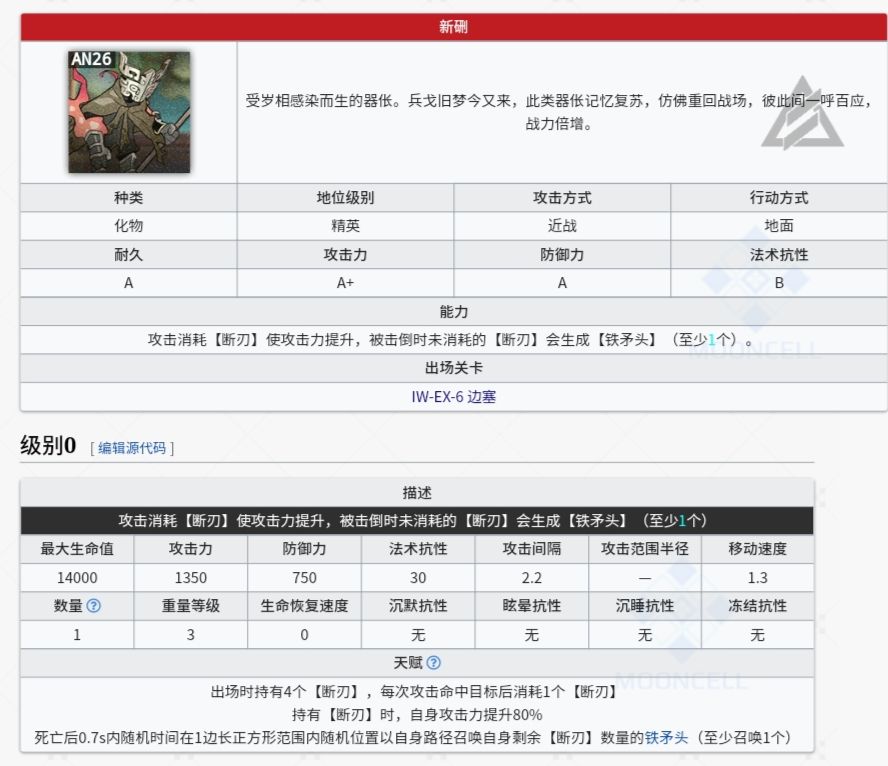Click the 出场关卡 section header

[454, 368]
